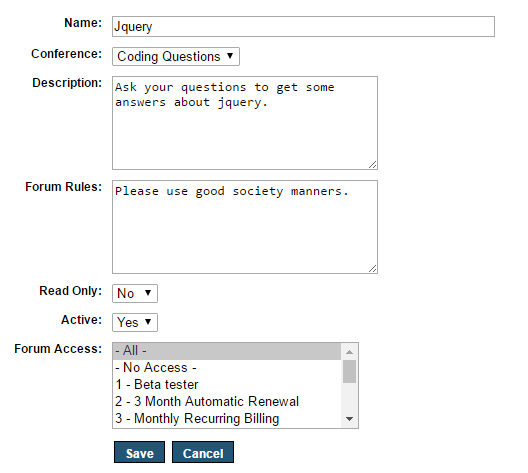Viewport: 528px width, 473px height.
Task: Save the forum settings
Action: pos(139,452)
